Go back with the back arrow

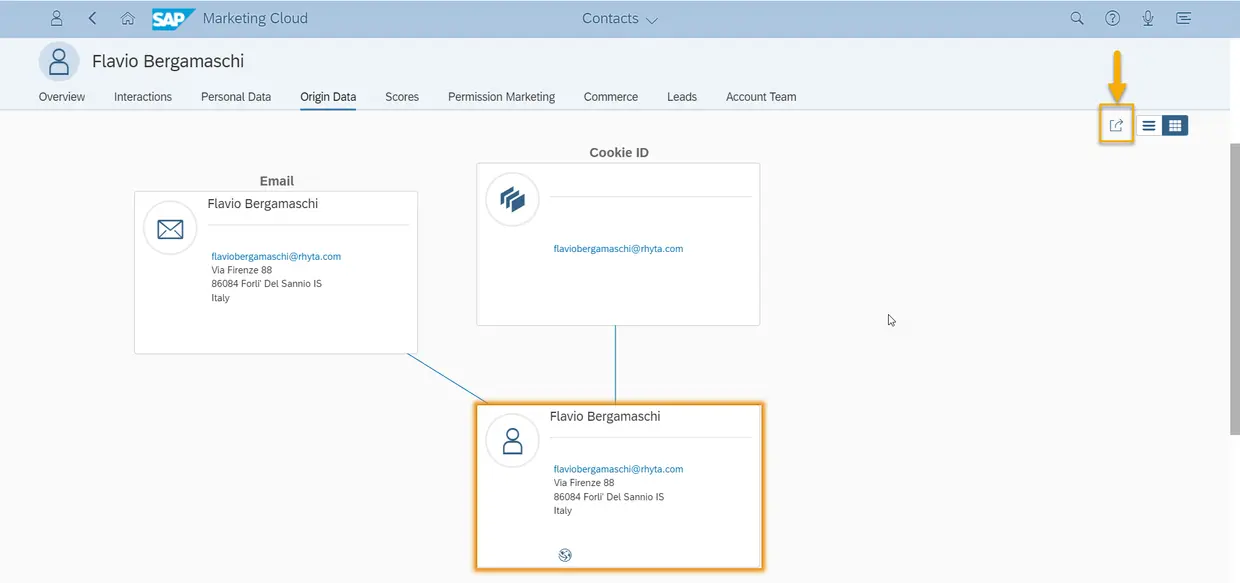tap(92, 18)
